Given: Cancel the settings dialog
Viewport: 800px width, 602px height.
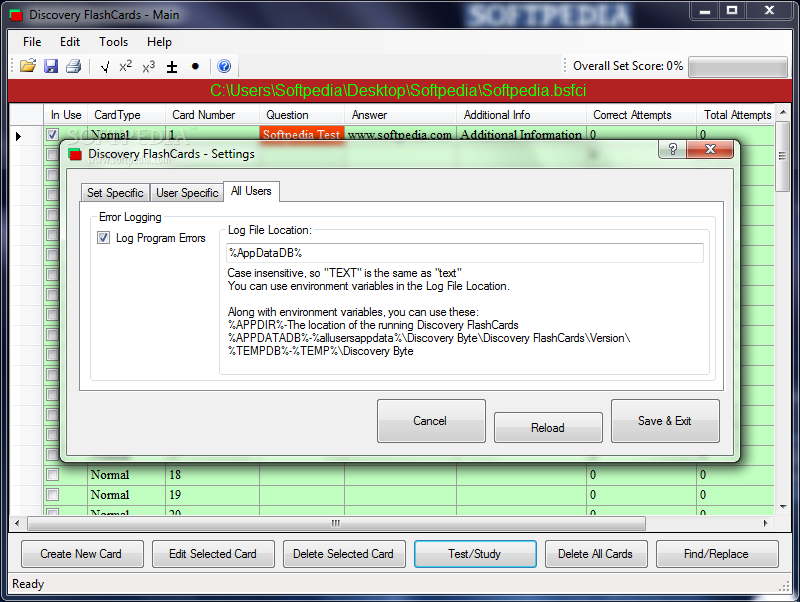Looking at the screenshot, I should [x=431, y=421].
